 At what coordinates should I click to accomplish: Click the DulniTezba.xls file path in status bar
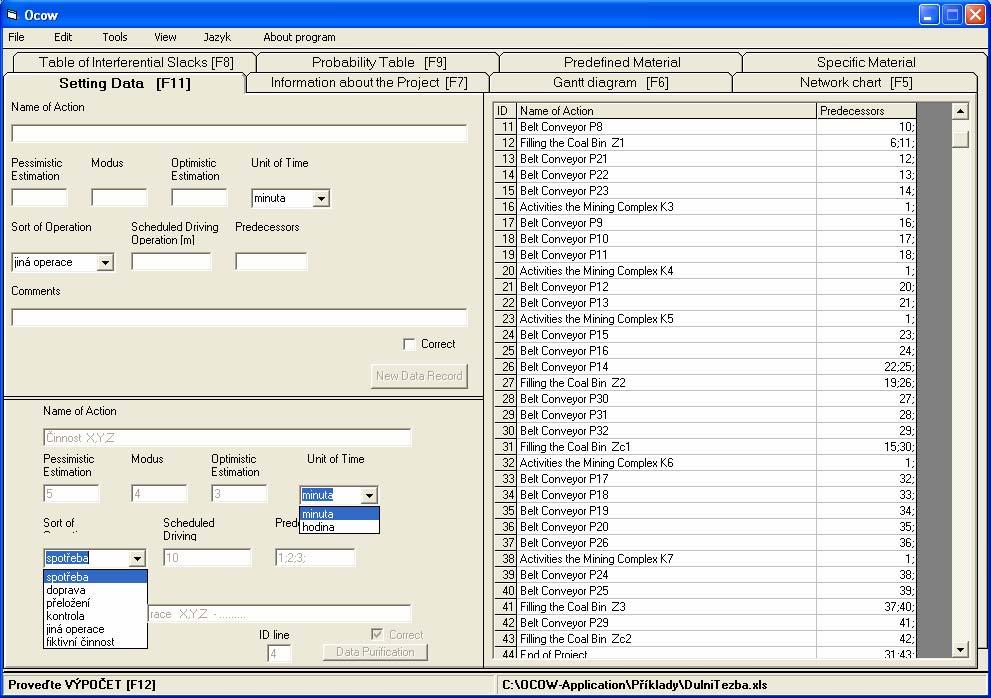[x=635, y=684]
